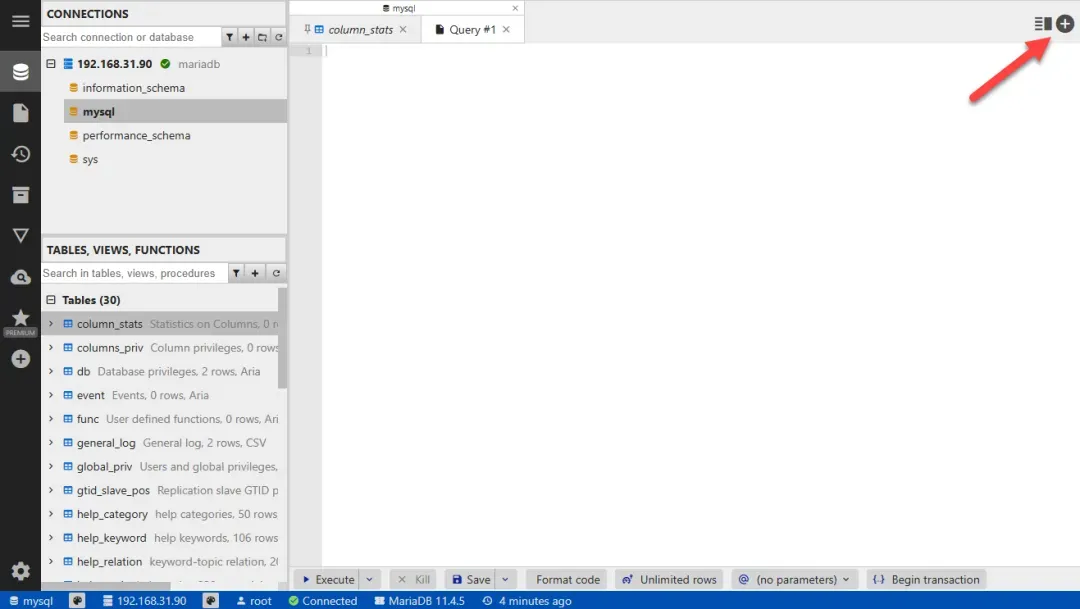Viewport: 1080px width, 609px height.
Task: Click the Save button
Action: (471, 579)
